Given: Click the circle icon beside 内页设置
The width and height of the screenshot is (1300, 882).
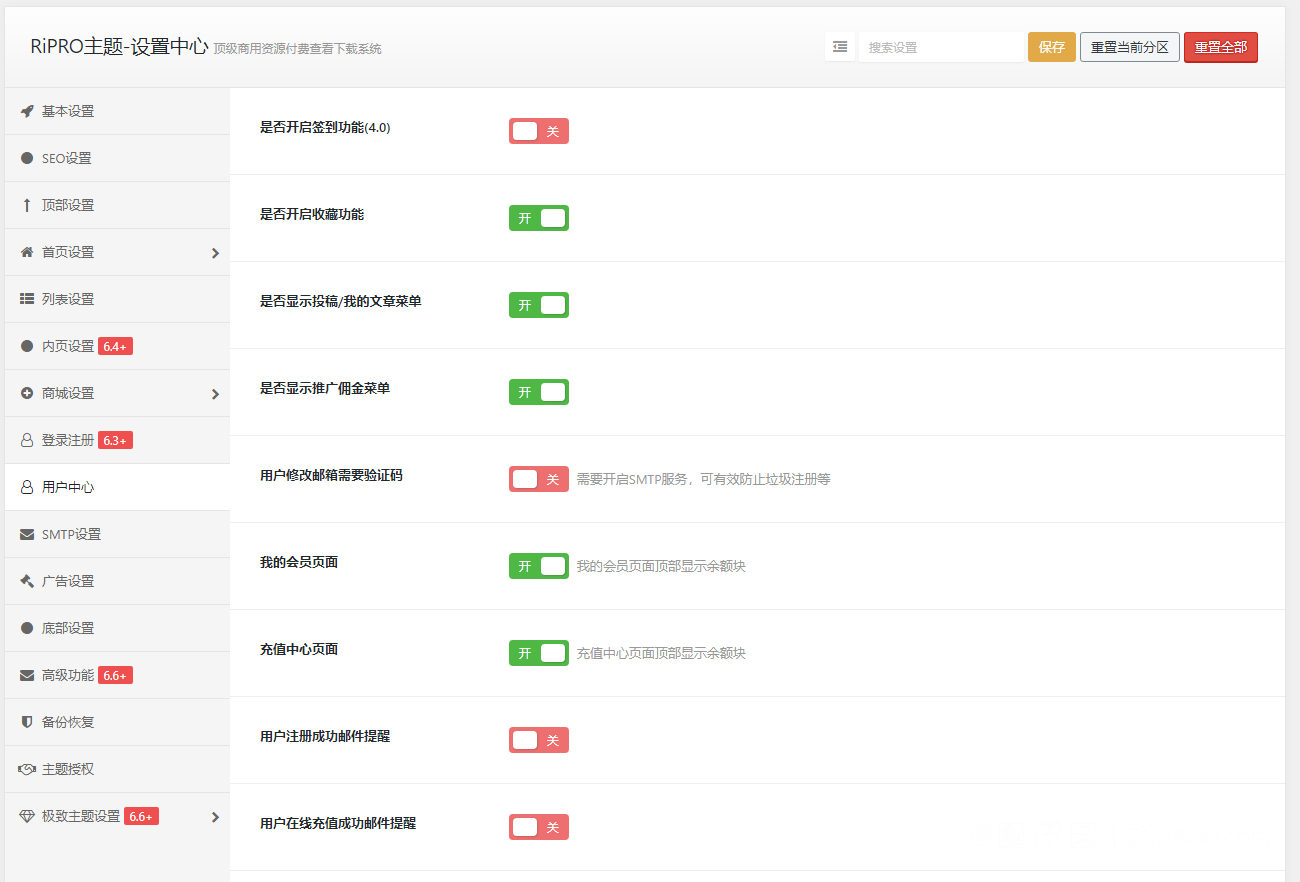Looking at the screenshot, I should tap(27, 346).
